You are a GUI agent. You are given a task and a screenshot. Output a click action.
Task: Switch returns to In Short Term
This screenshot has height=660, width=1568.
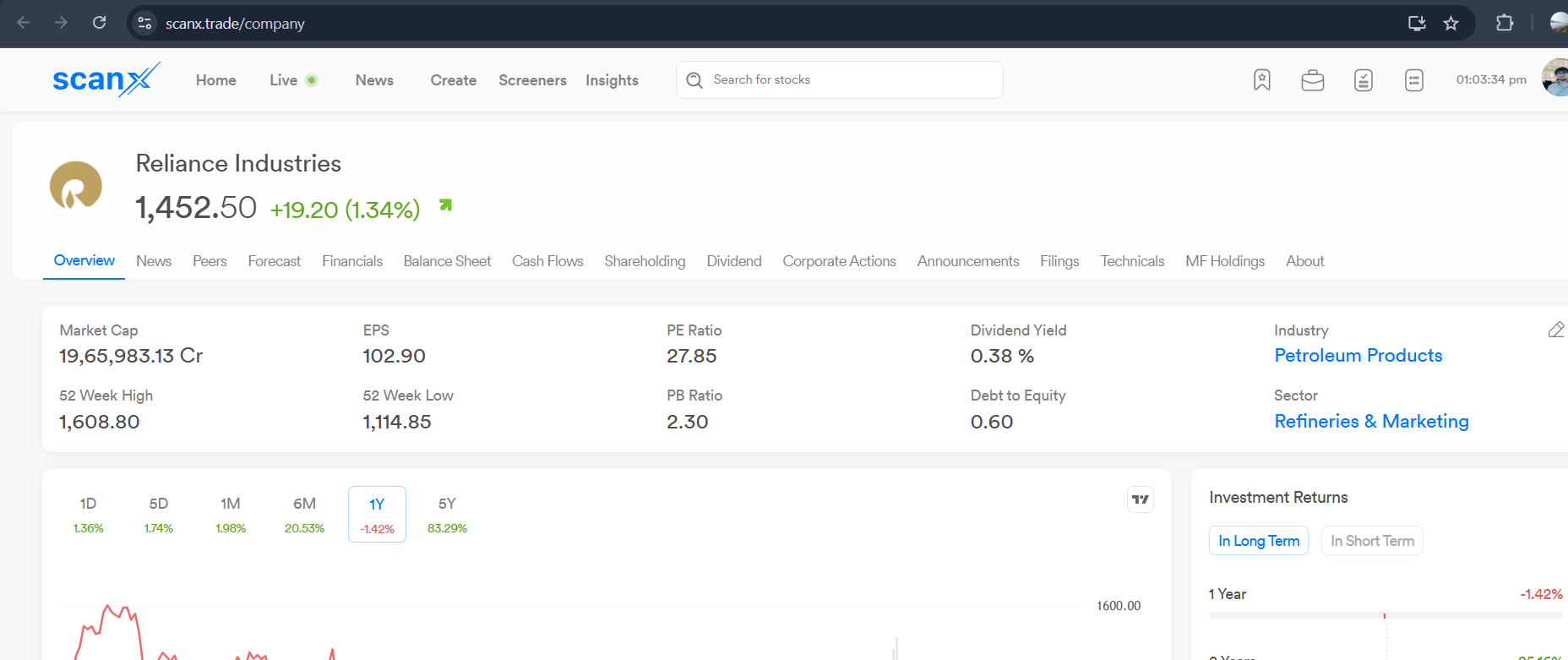(1372, 541)
